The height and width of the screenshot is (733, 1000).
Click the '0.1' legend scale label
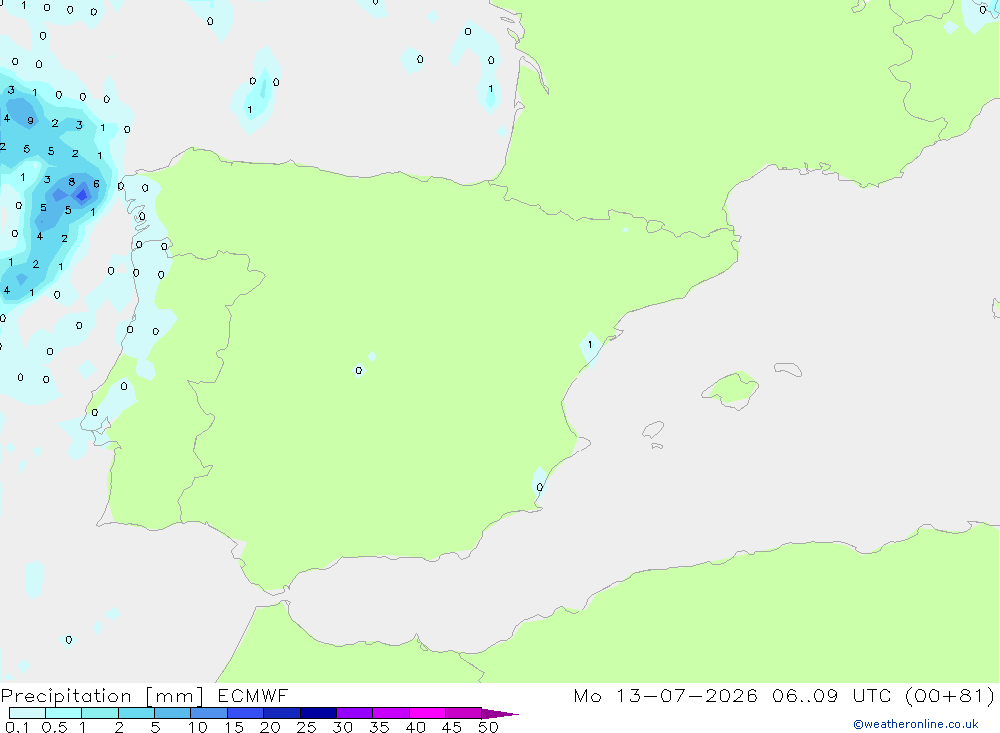(x=17, y=727)
